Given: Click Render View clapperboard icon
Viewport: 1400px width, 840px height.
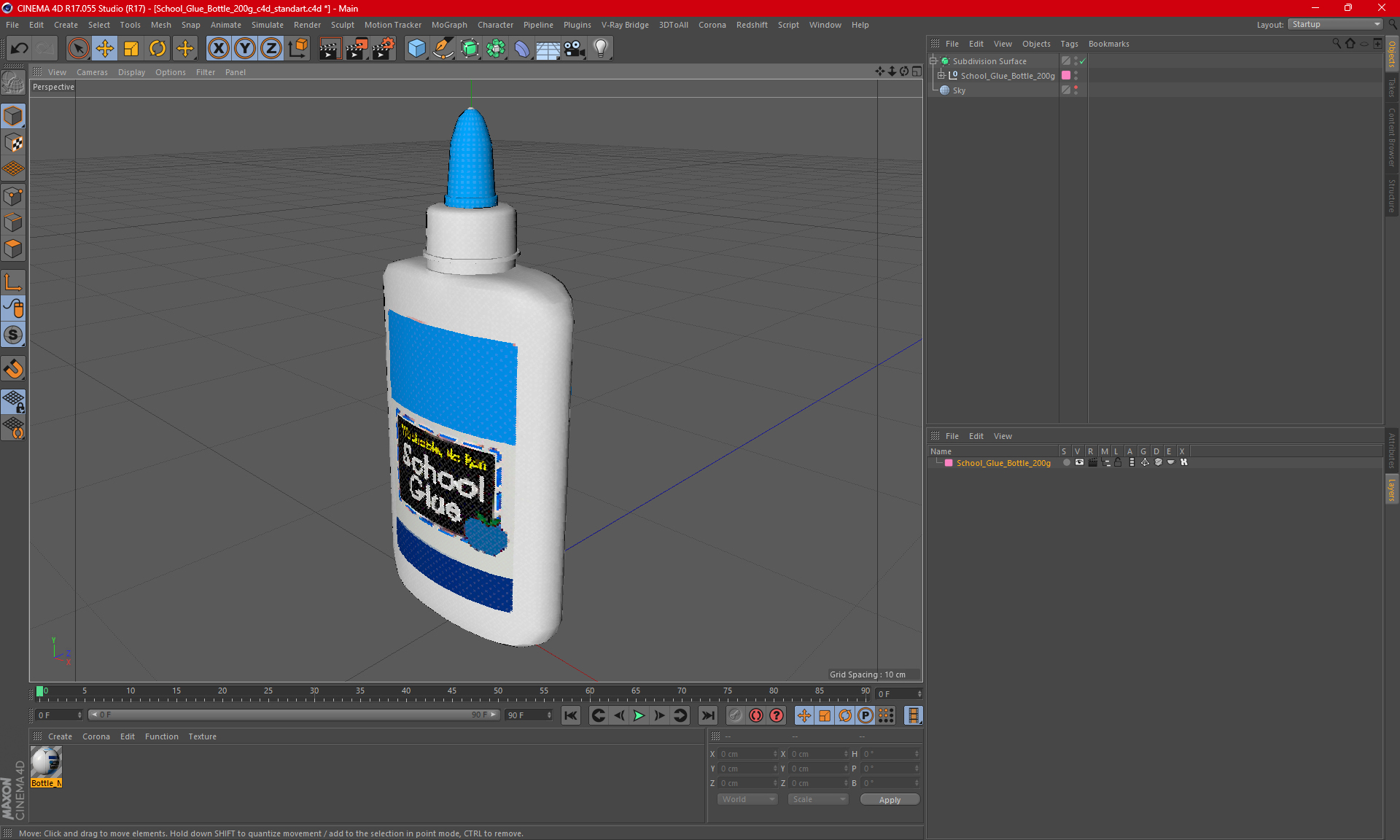Looking at the screenshot, I should coord(330,49).
